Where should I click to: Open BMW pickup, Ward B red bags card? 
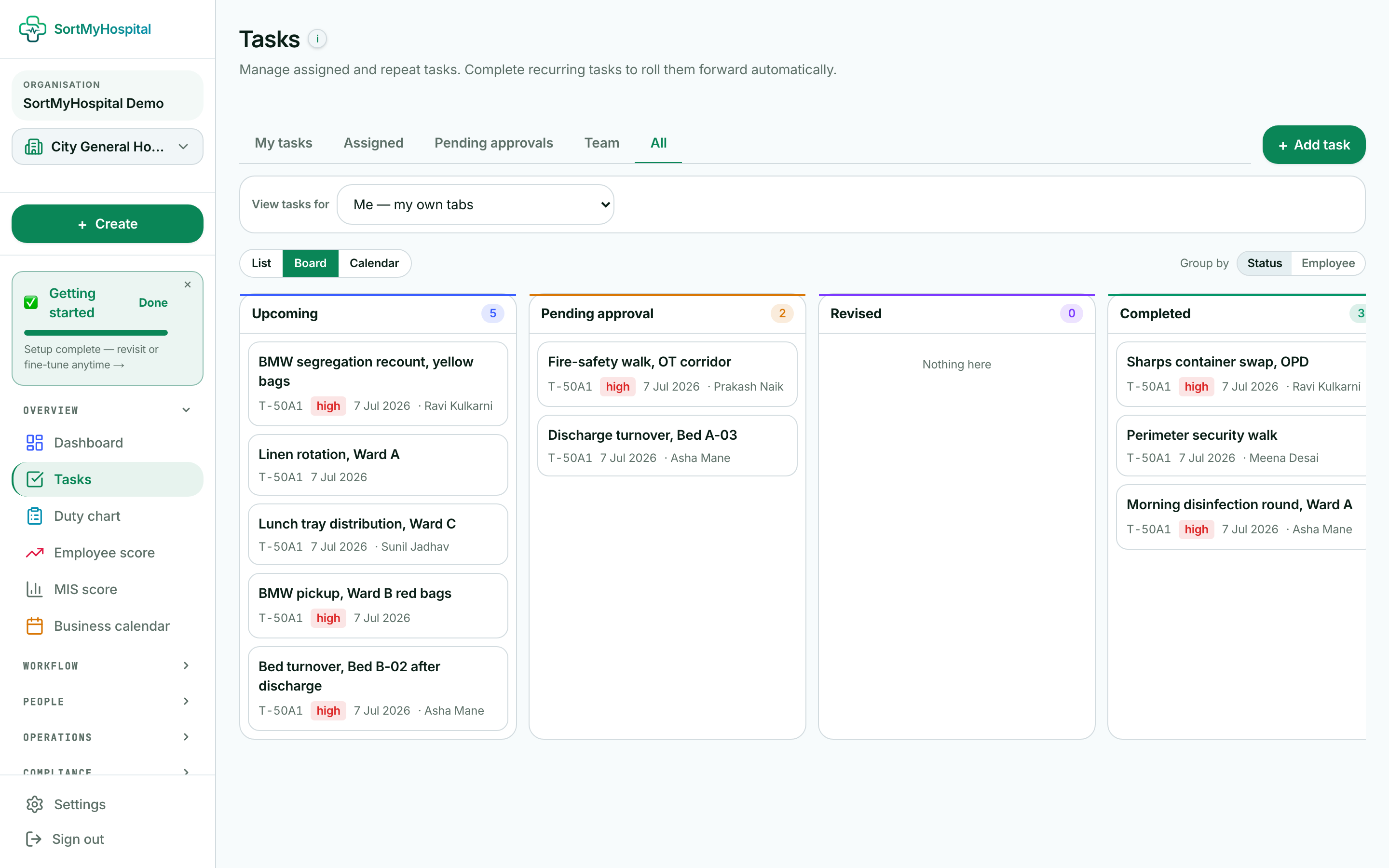click(378, 605)
